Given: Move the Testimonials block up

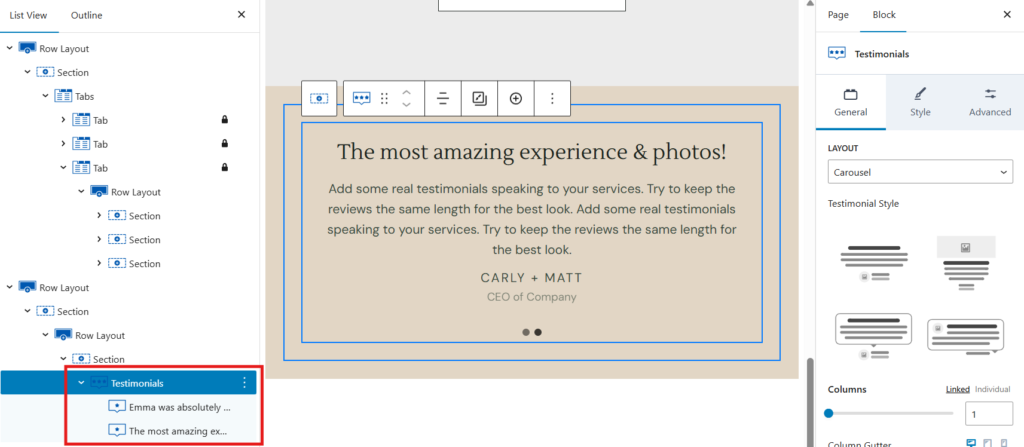Looking at the screenshot, I should click(406, 92).
